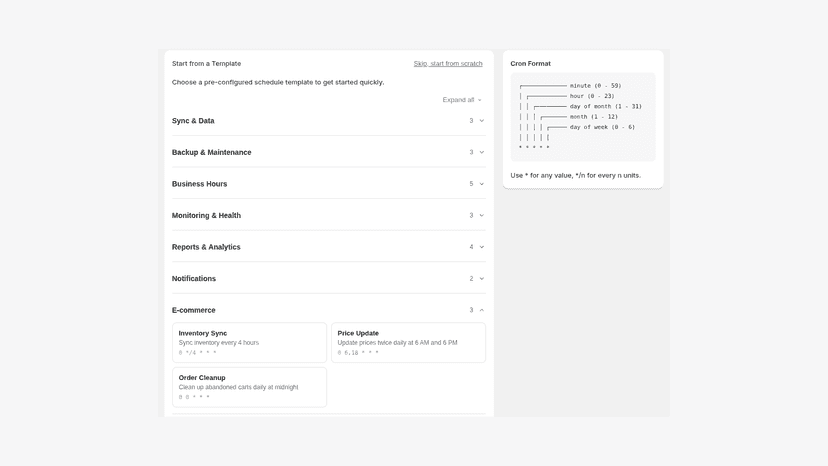
Task: Collapse the E-commerce section
Action: 328,310
